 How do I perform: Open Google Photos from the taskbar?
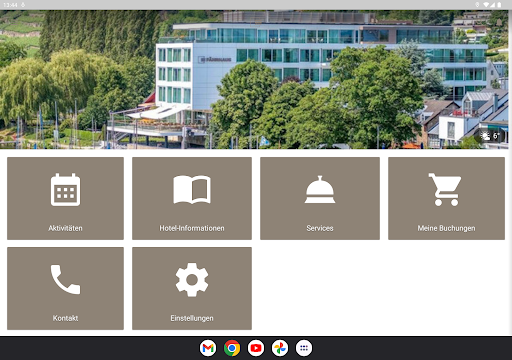pyautogui.click(x=280, y=348)
